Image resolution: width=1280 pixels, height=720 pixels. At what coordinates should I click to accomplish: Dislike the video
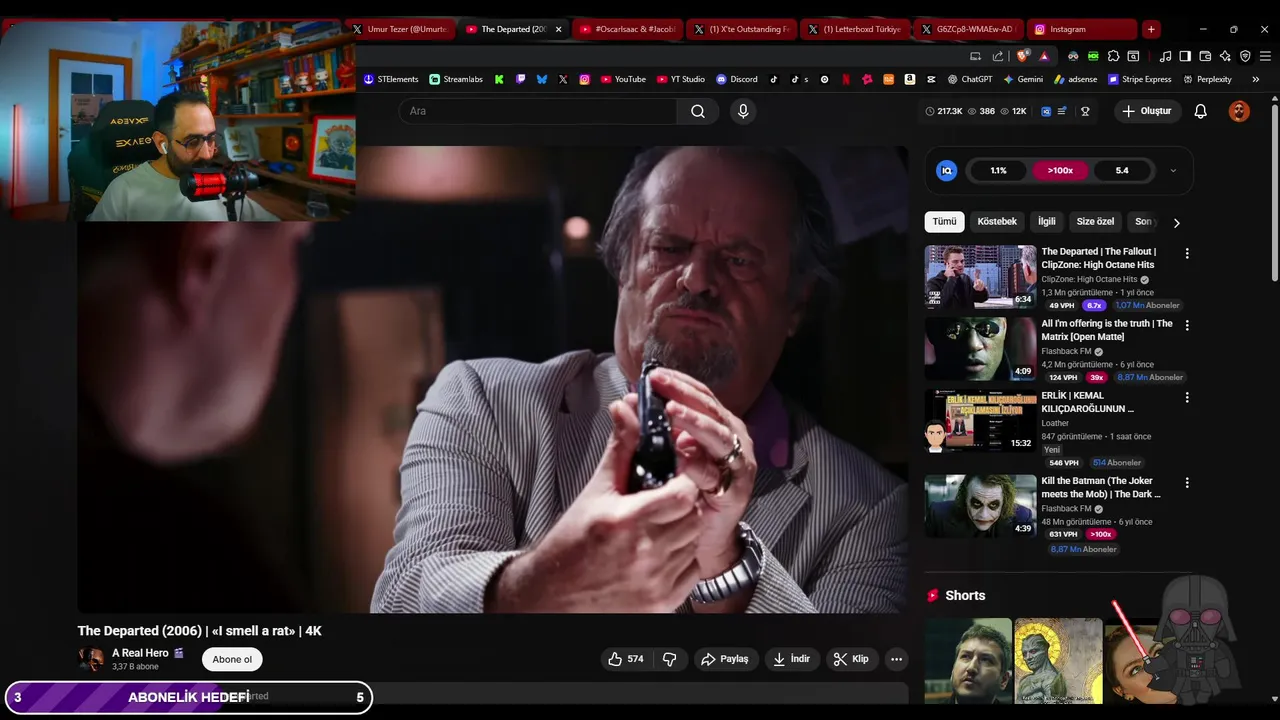pos(670,659)
